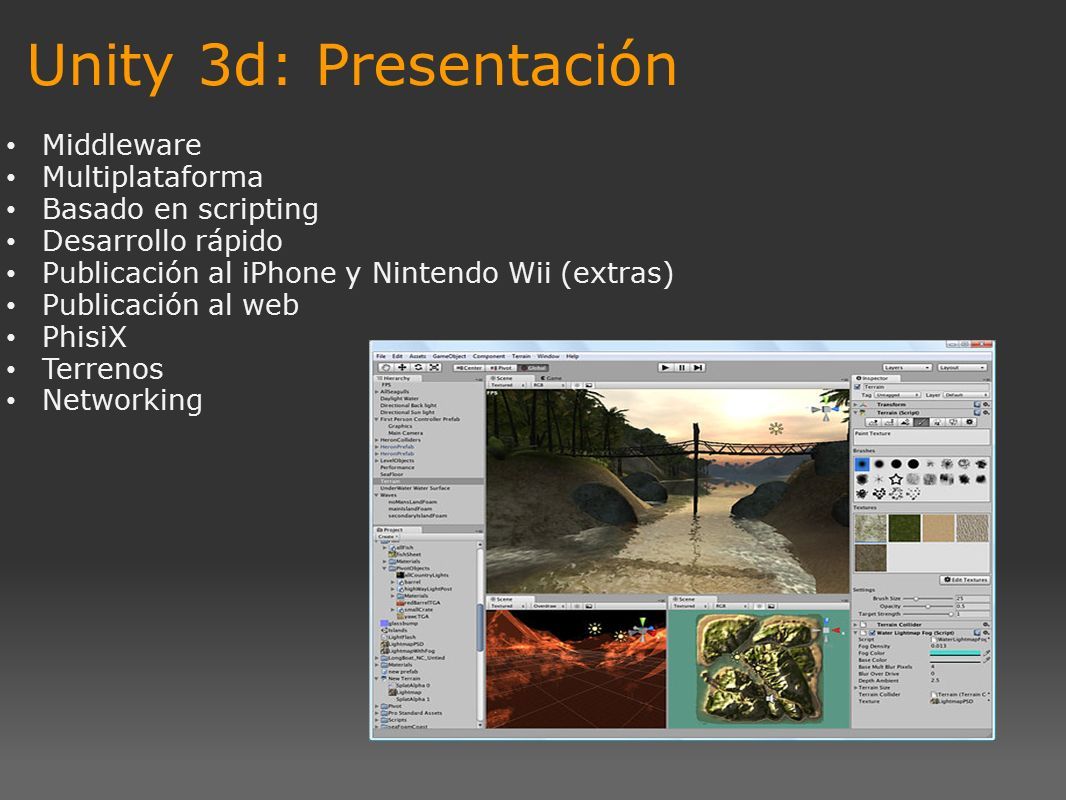Click the Create button in Project panel
This screenshot has width=1066, height=800.
point(386,536)
